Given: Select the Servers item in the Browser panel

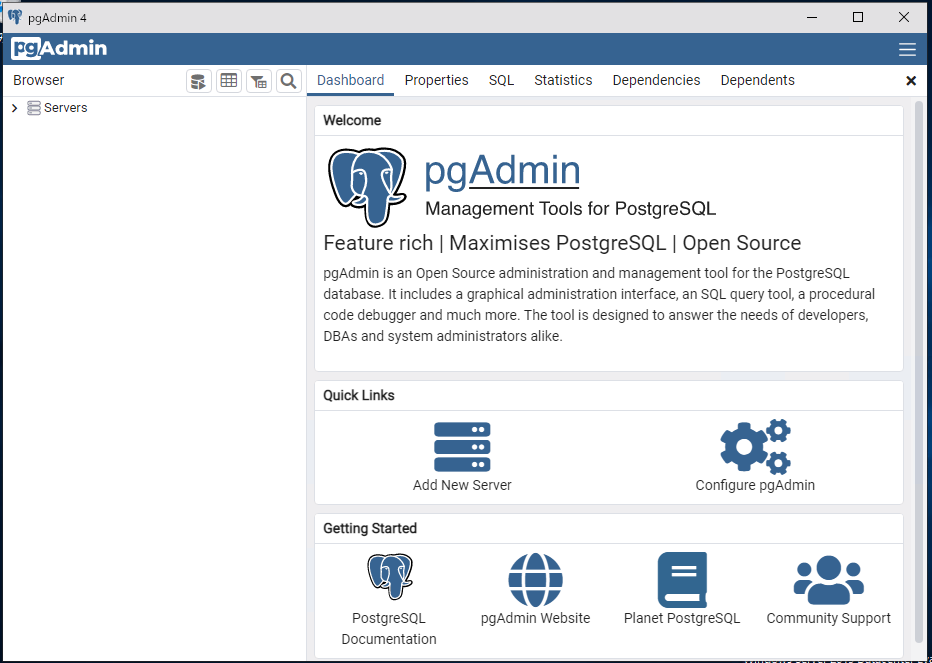Looking at the screenshot, I should pos(64,107).
